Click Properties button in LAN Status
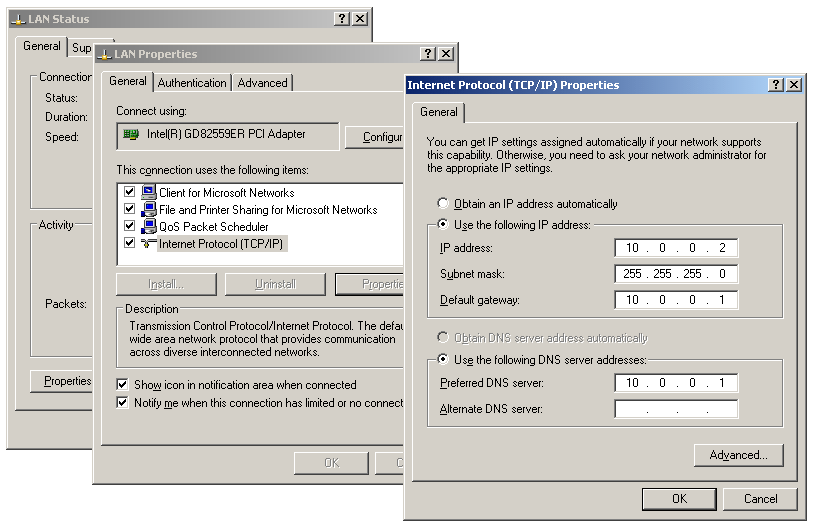This screenshot has height=530, width=813. coord(62,381)
